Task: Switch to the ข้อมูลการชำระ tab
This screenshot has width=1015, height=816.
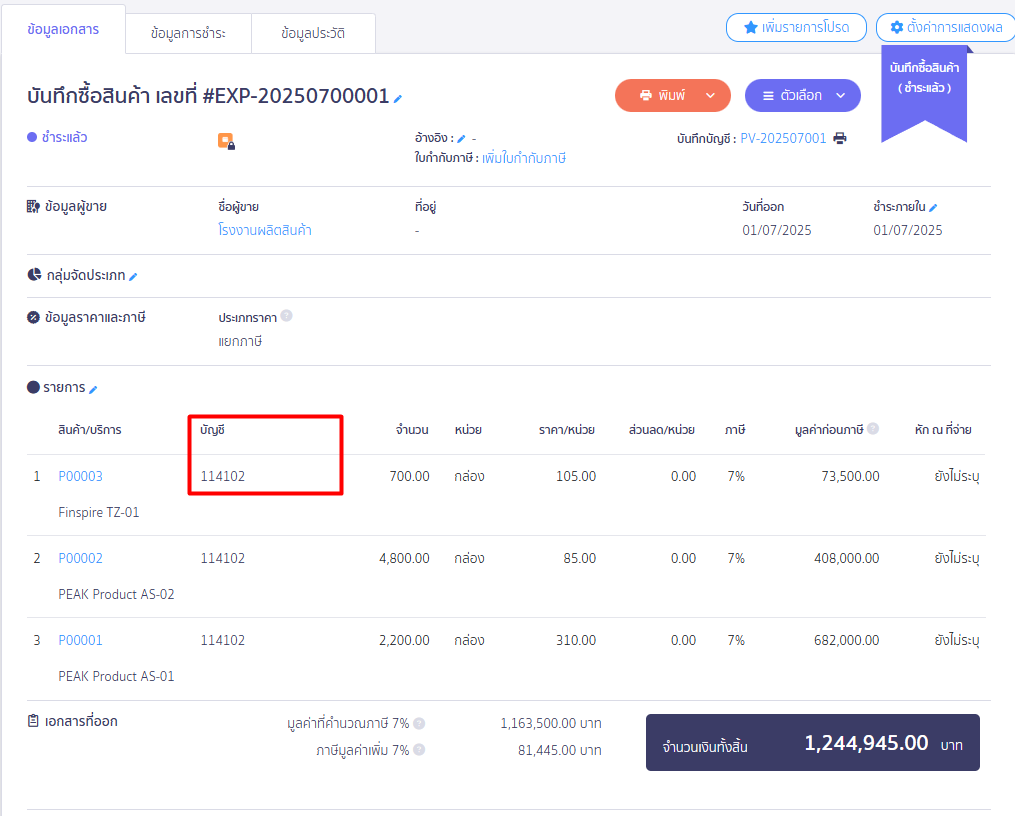Action: tap(188, 33)
